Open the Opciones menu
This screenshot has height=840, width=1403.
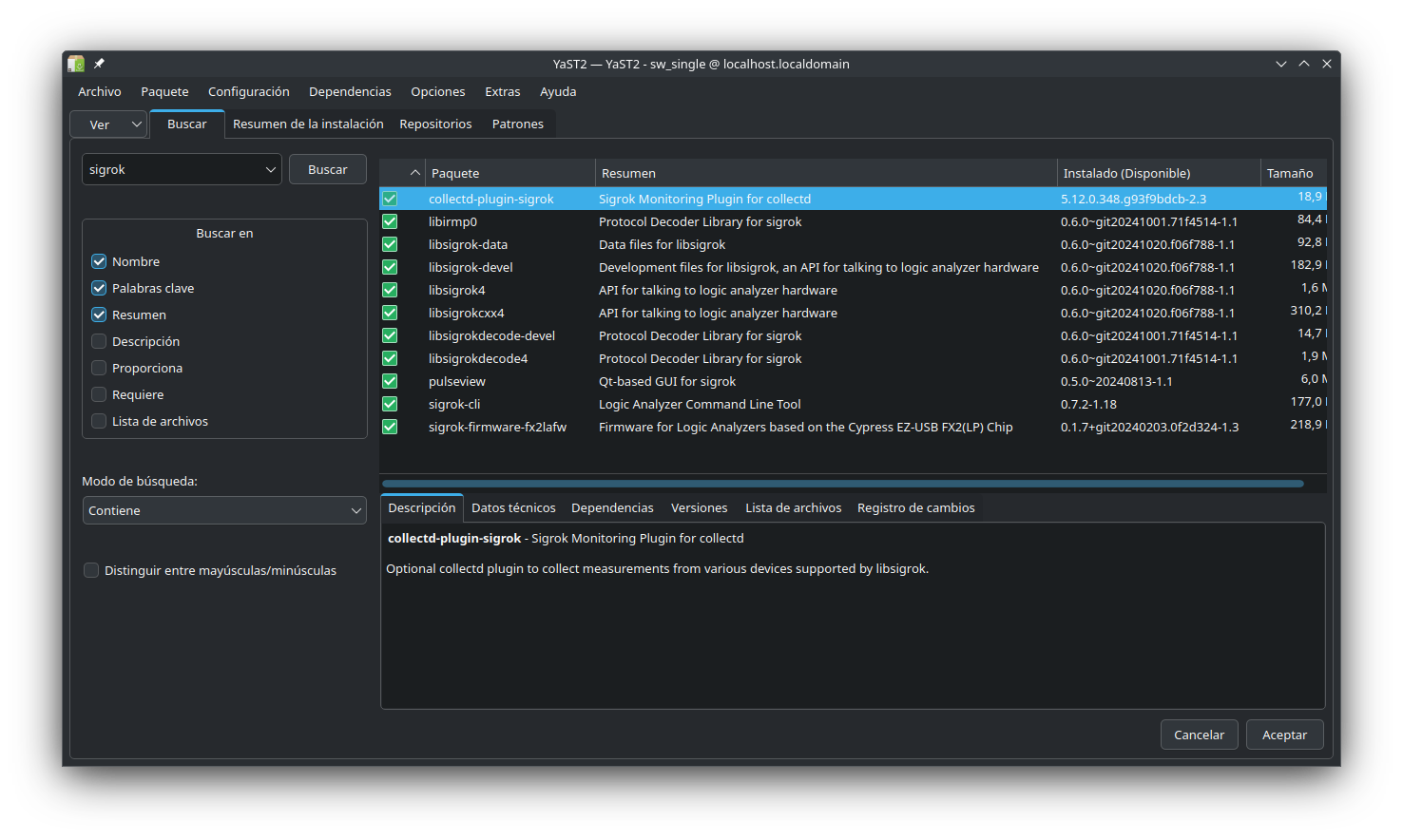pyautogui.click(x=438, y=91)
